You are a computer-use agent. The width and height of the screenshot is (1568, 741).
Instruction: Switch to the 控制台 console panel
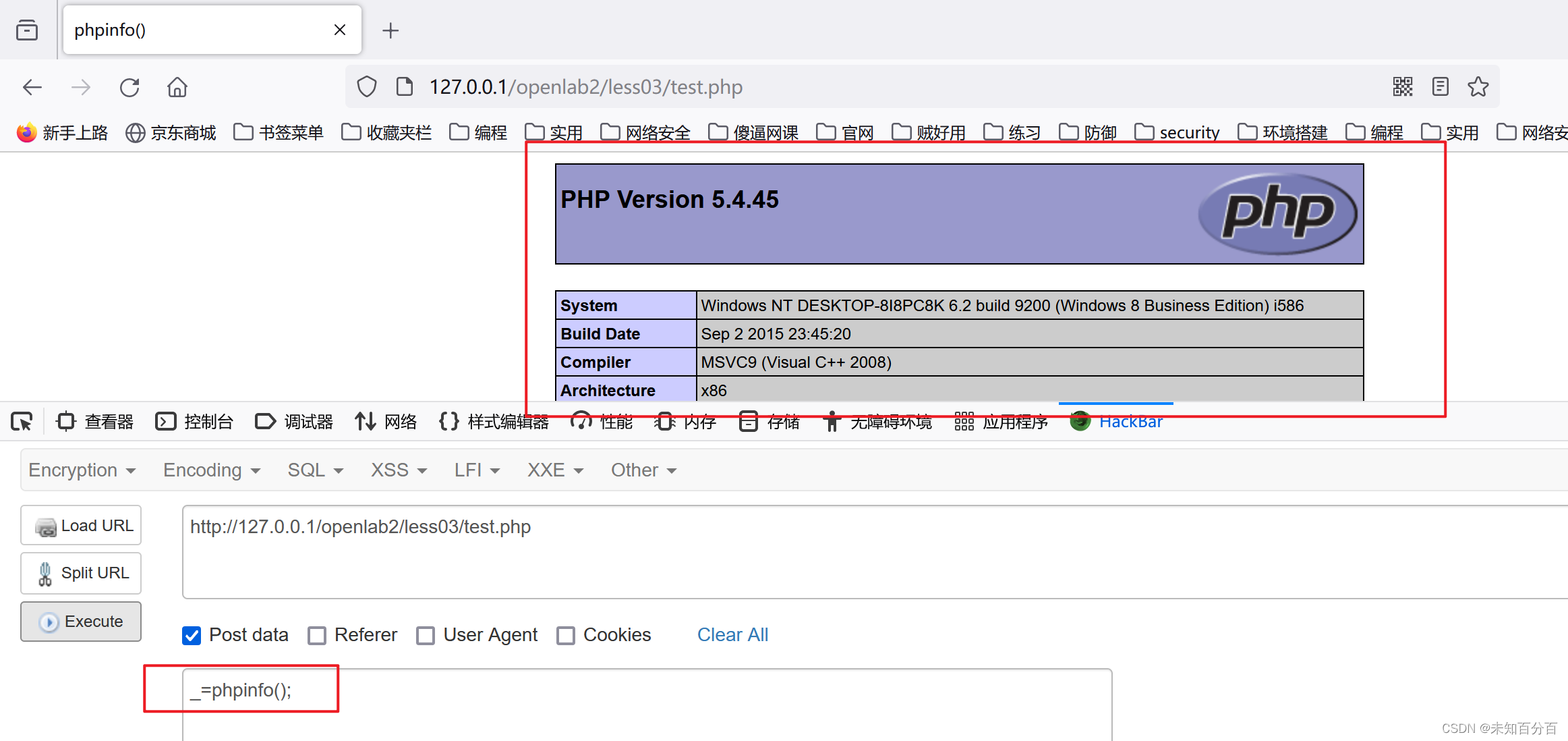point(194,422)
